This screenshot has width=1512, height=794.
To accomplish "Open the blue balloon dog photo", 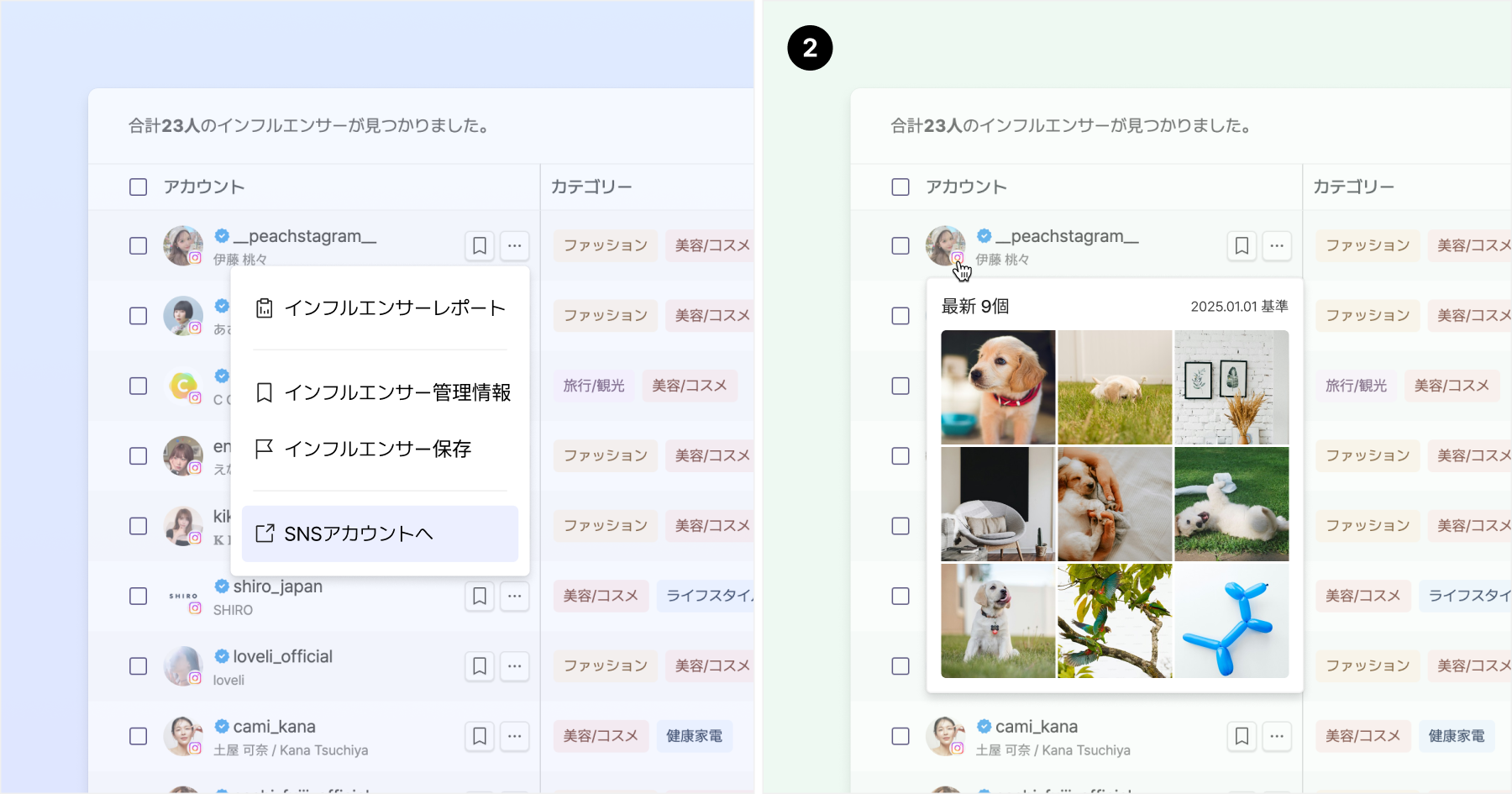I will [1231, 621].
